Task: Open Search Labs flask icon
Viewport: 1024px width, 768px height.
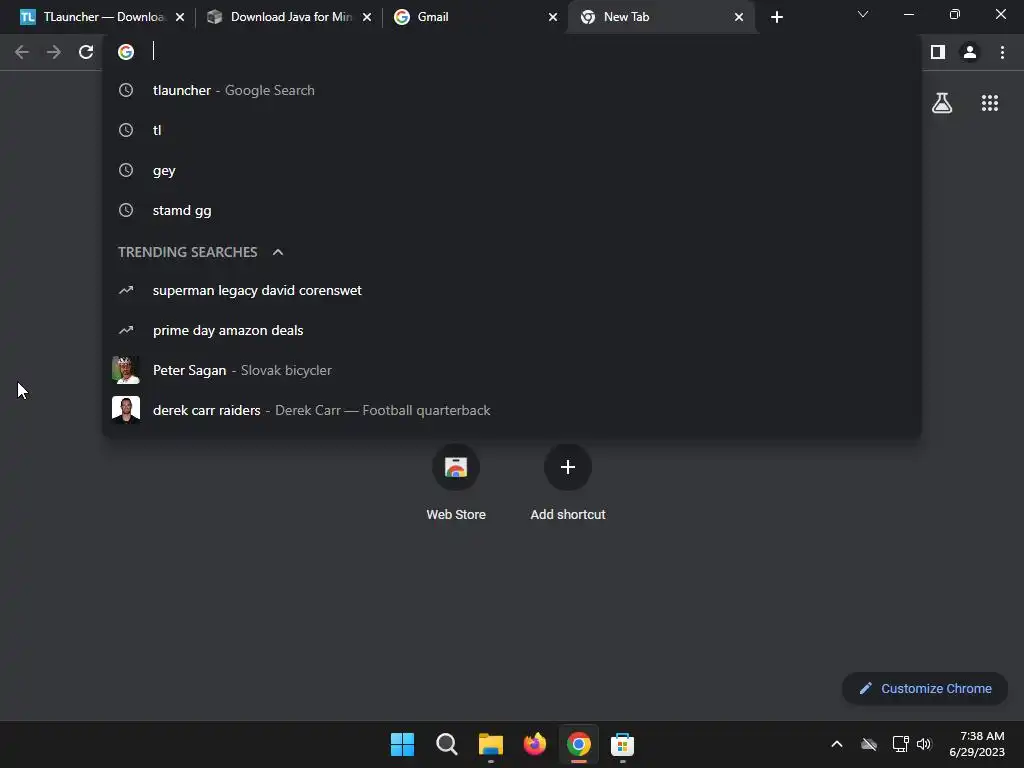Action: 942,103
